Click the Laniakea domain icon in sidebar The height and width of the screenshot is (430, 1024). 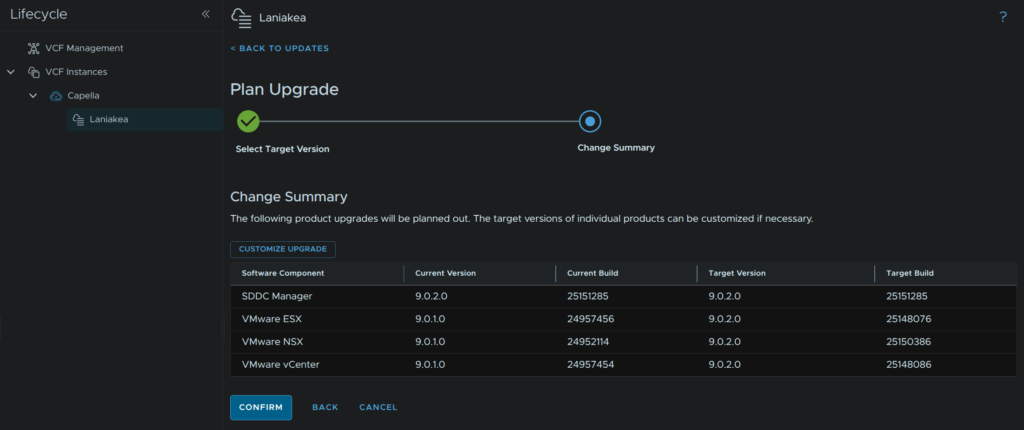pyautogui.click(x=78, y=120)
